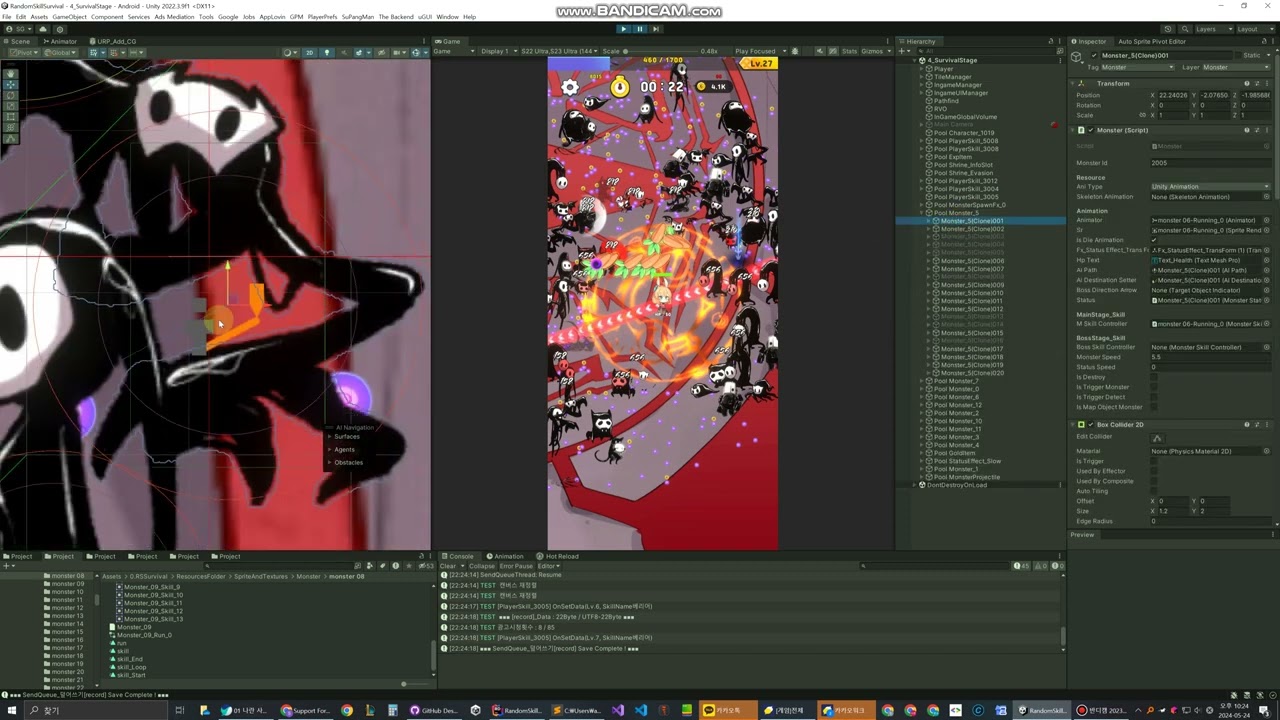Toggle the GameObject active checkbox in Inspector
The width and height of the screenshot is (1280, 720).
click(1094, 56)
